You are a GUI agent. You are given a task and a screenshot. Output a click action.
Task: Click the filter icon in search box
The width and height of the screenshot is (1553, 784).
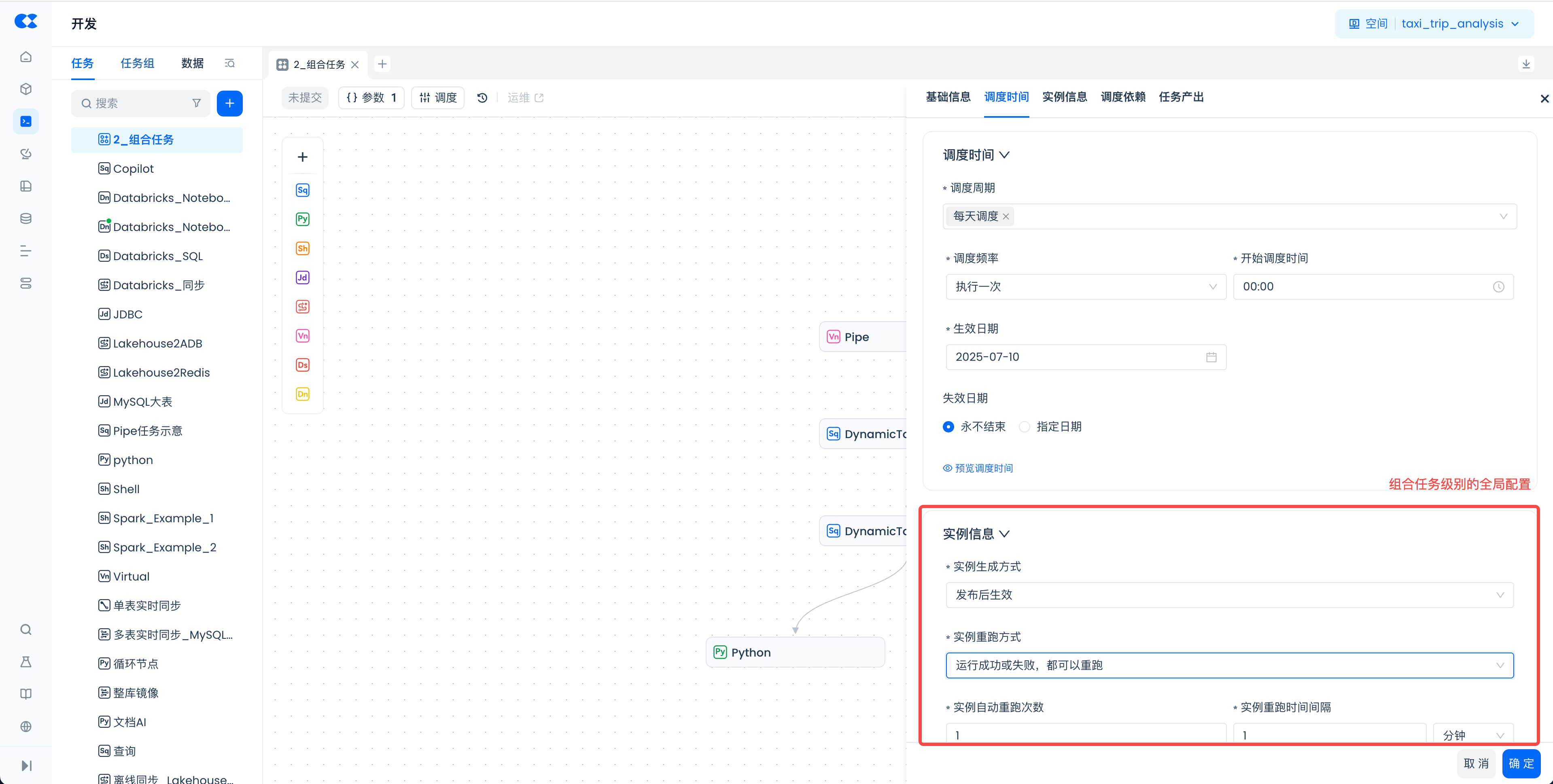(197, 104)
